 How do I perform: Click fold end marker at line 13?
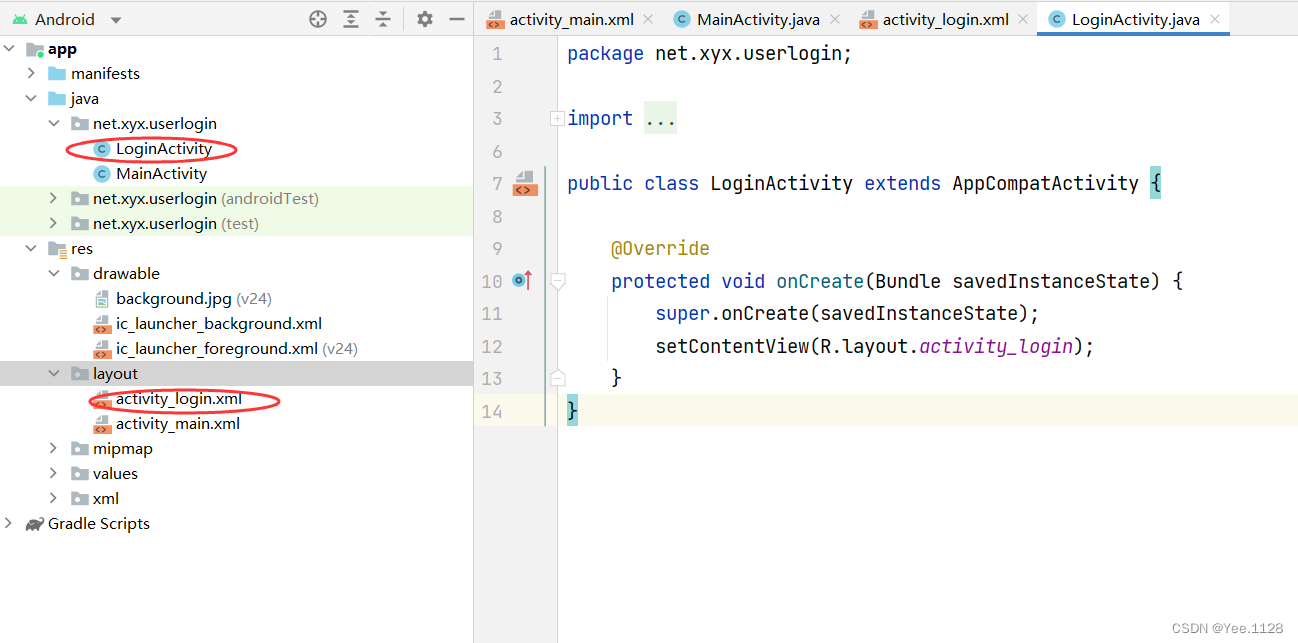click(x=558, y=378)
